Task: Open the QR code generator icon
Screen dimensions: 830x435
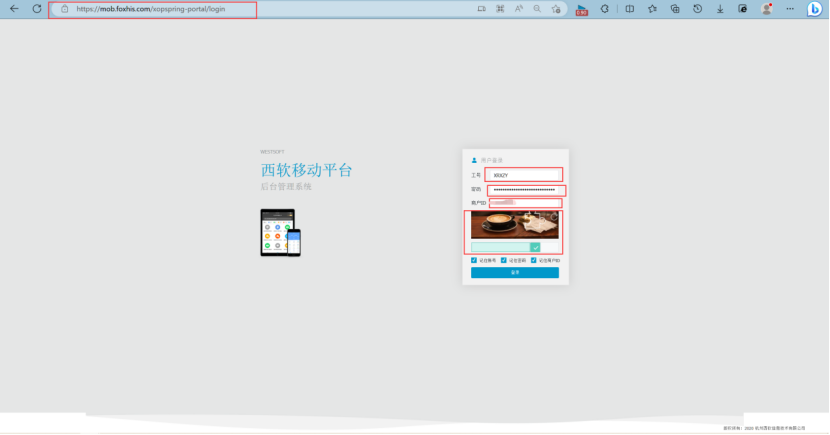Action: pyautogui.click(x=500, y=9)
